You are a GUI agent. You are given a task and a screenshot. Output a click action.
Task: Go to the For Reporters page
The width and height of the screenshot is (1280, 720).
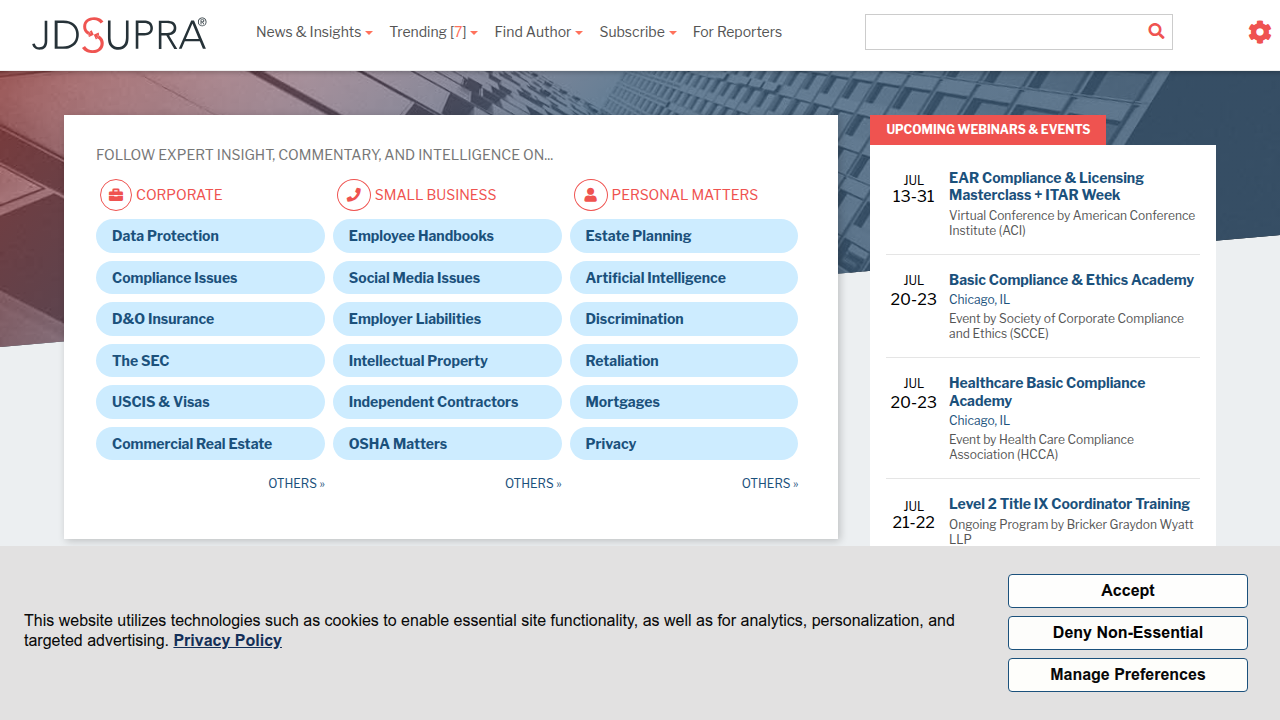[x=737, y=32]
